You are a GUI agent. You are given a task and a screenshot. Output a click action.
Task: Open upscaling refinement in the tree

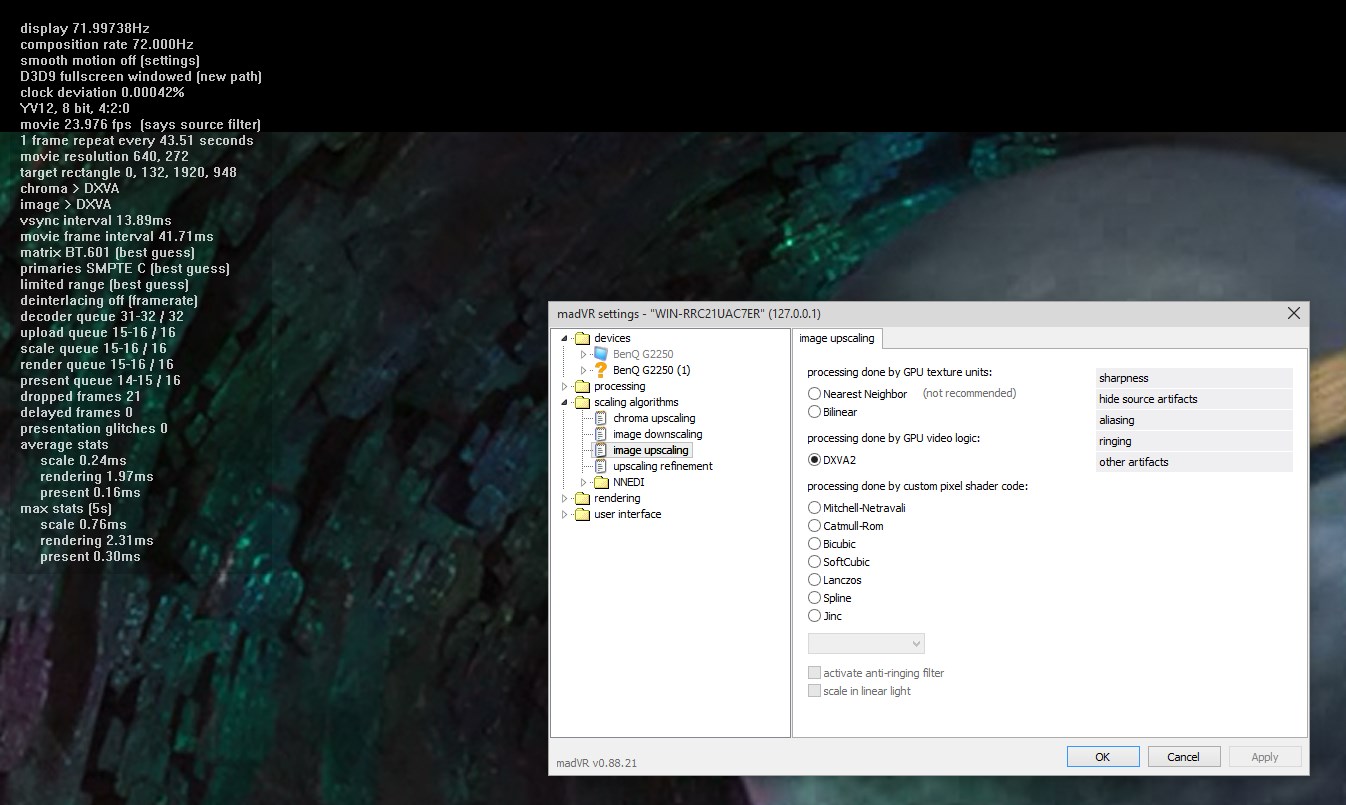coord(662,466)
